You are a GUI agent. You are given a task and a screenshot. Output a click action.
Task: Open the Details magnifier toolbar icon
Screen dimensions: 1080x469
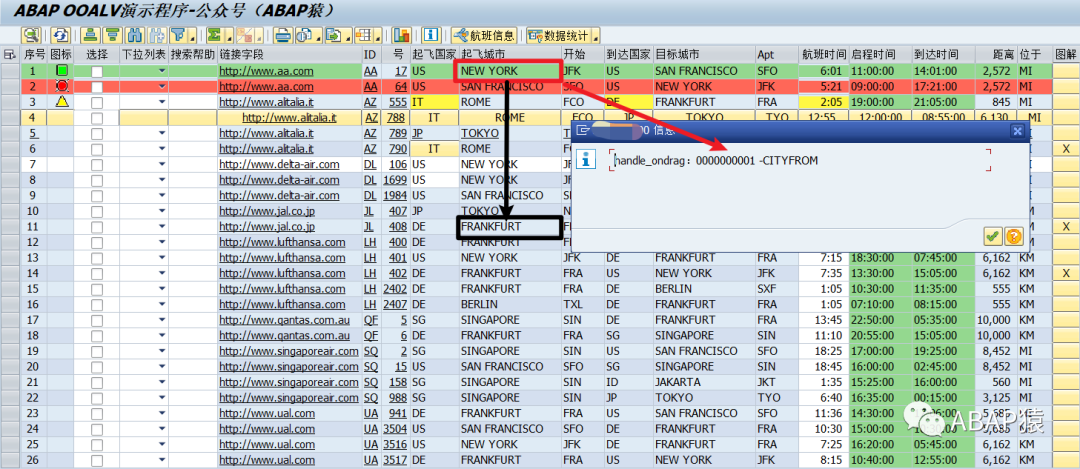(32, 34)
